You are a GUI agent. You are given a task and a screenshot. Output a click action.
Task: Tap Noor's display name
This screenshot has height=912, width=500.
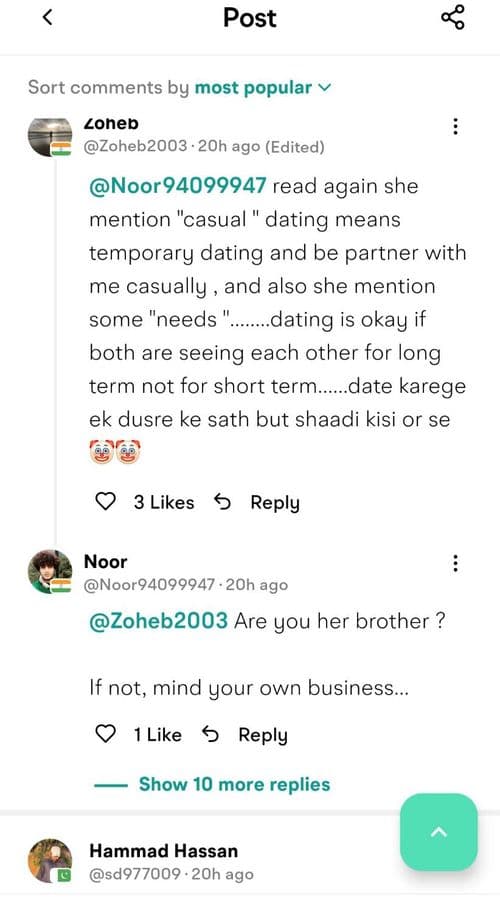click(106, 561)
